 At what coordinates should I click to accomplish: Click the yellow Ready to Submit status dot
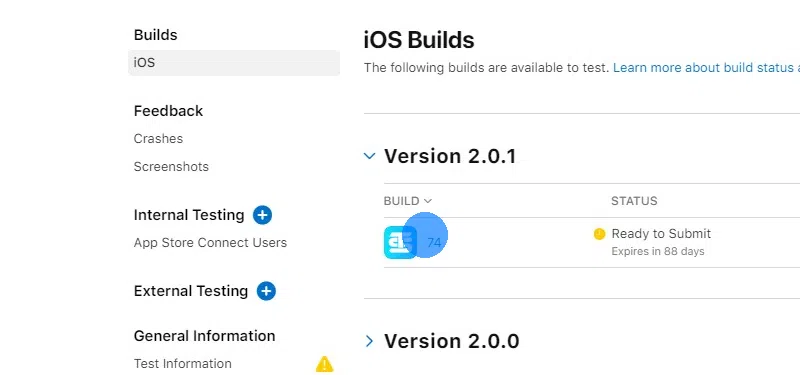point(599,234)
